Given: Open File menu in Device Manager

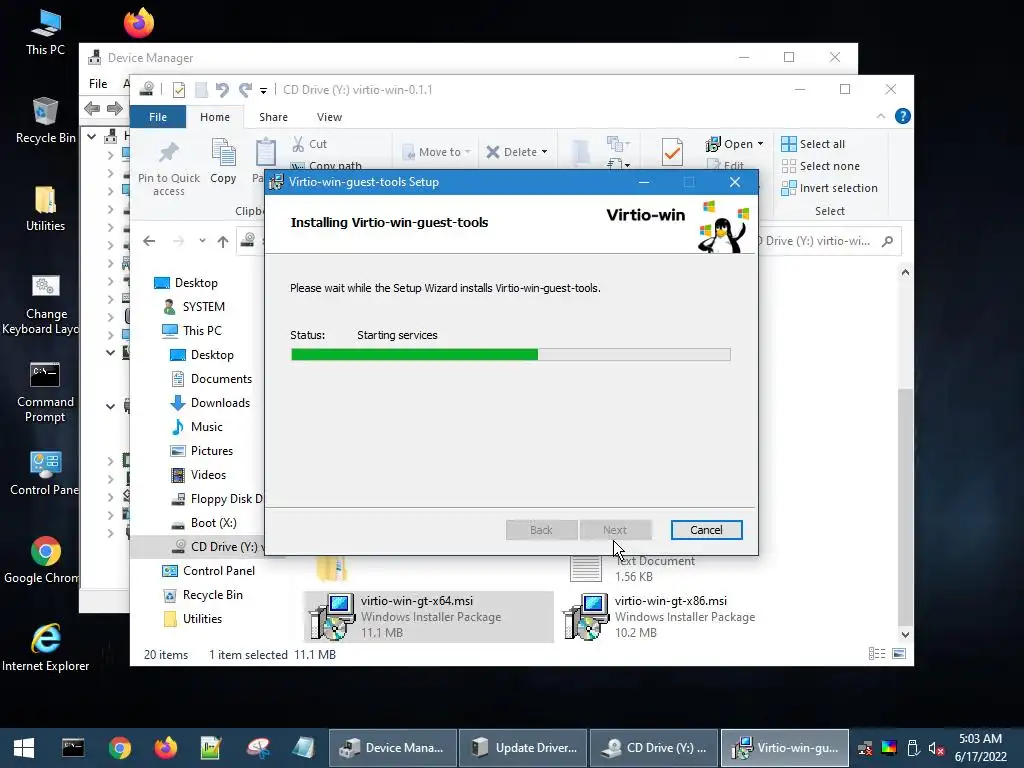Looking at the screenshot, I should (98, 84).
